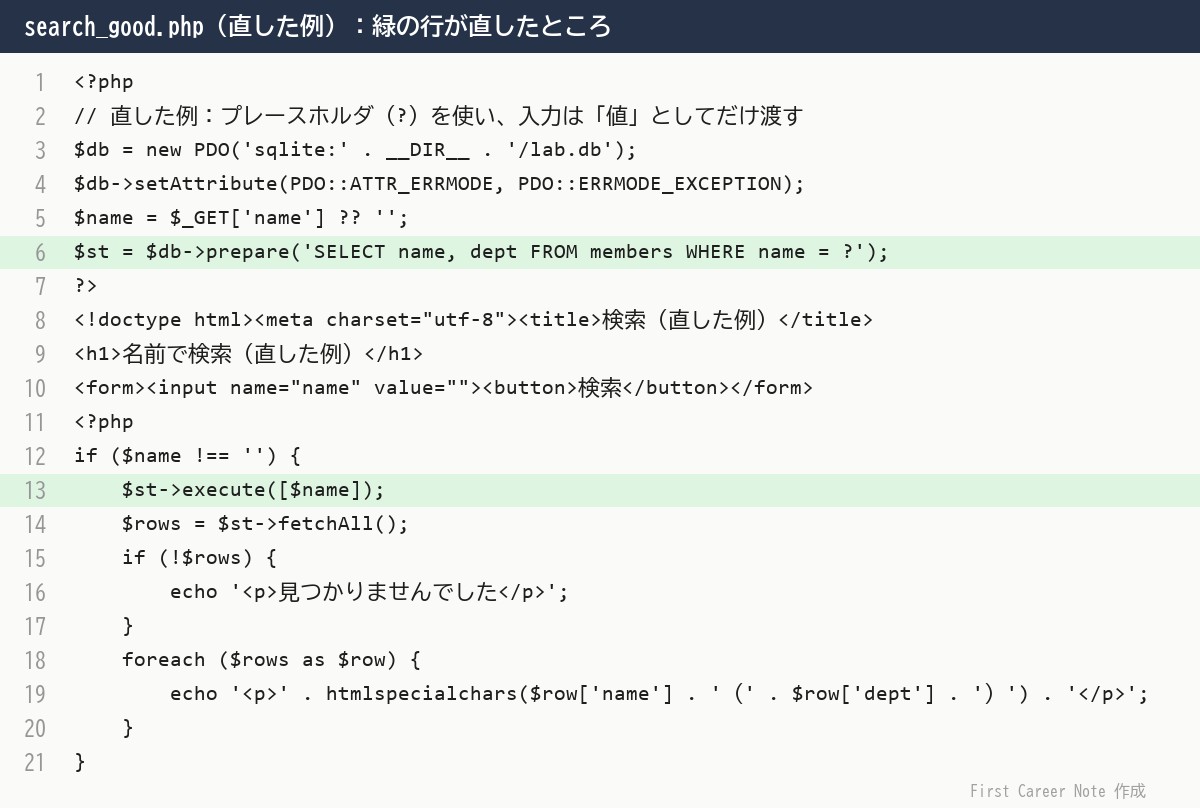The image size is (1200, 808).
Task: Click the echo htmlspecialchars($row['name'] line
Action: point(659,694)
